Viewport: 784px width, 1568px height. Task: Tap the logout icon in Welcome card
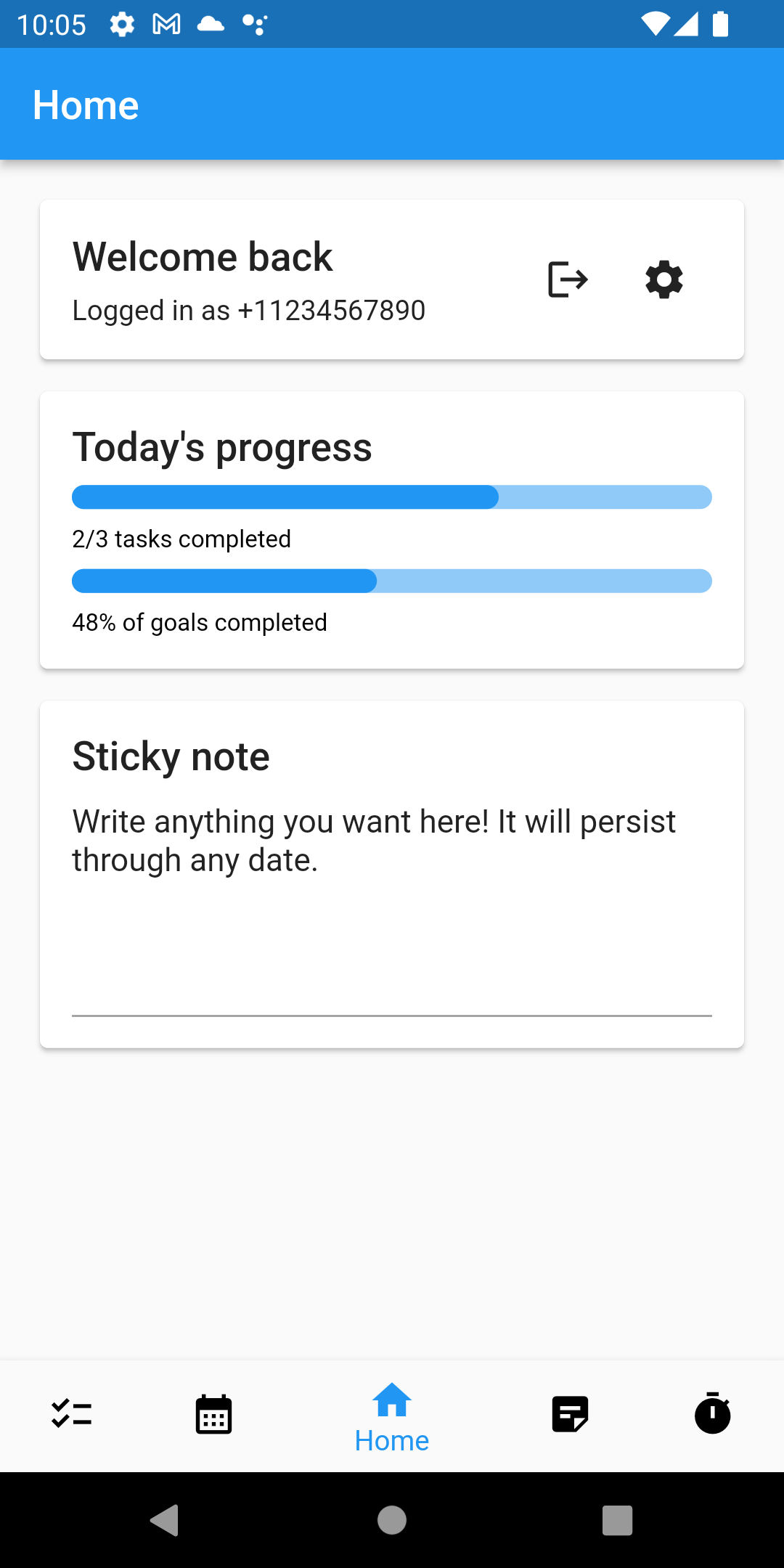568,279
